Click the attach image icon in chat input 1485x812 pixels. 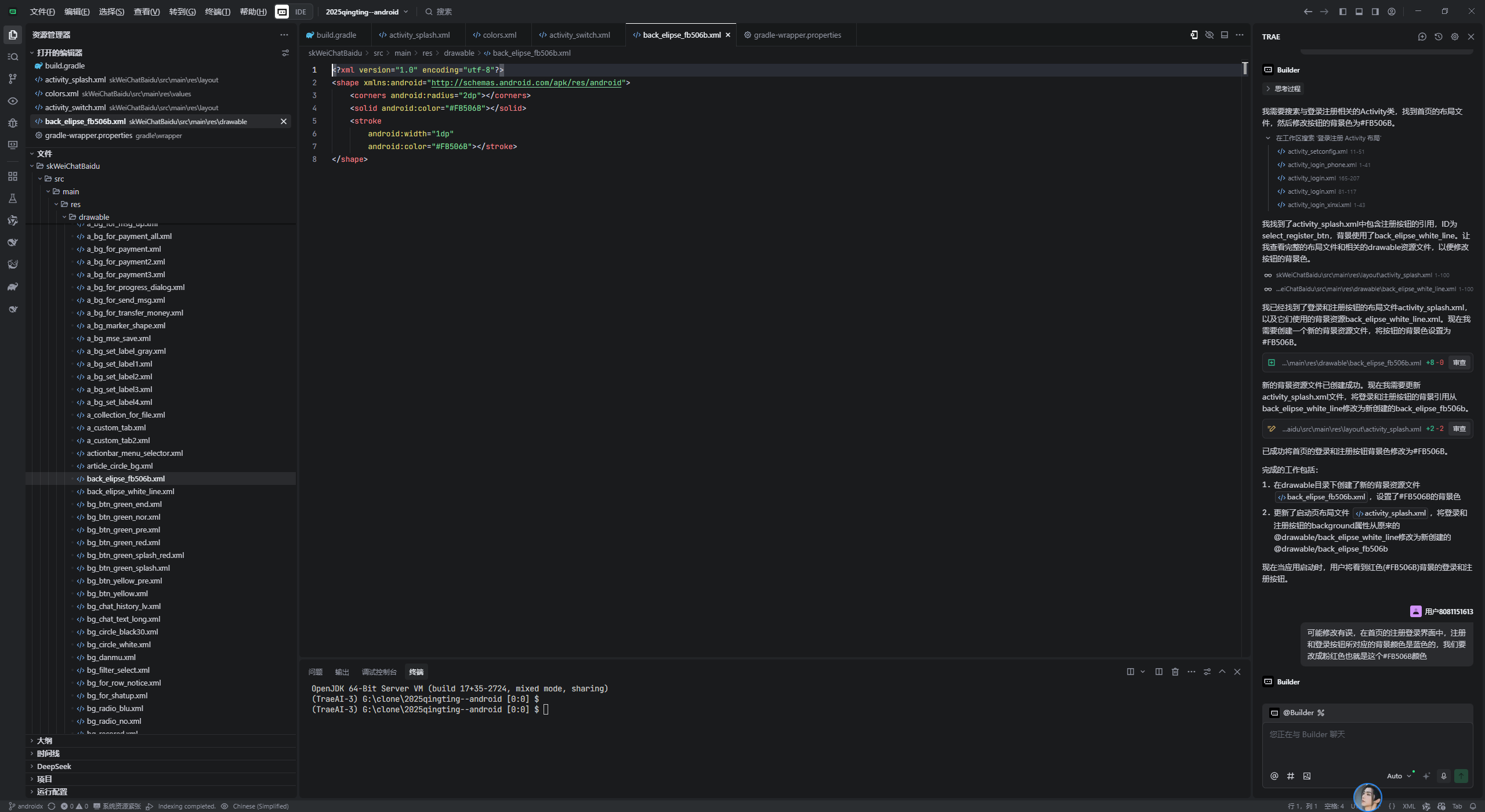(1306, 776)
